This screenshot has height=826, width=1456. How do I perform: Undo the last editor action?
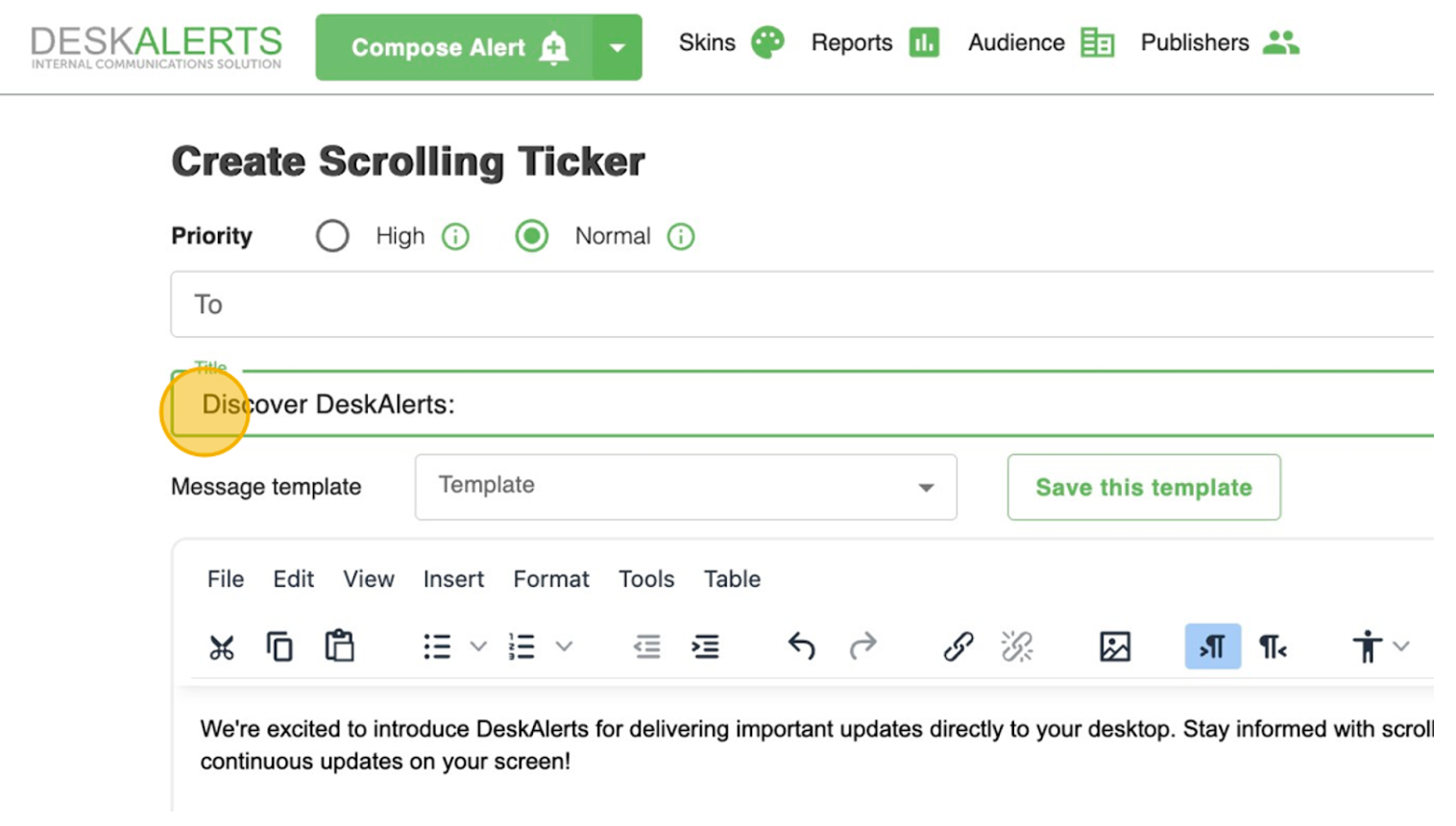coord(801,646)
